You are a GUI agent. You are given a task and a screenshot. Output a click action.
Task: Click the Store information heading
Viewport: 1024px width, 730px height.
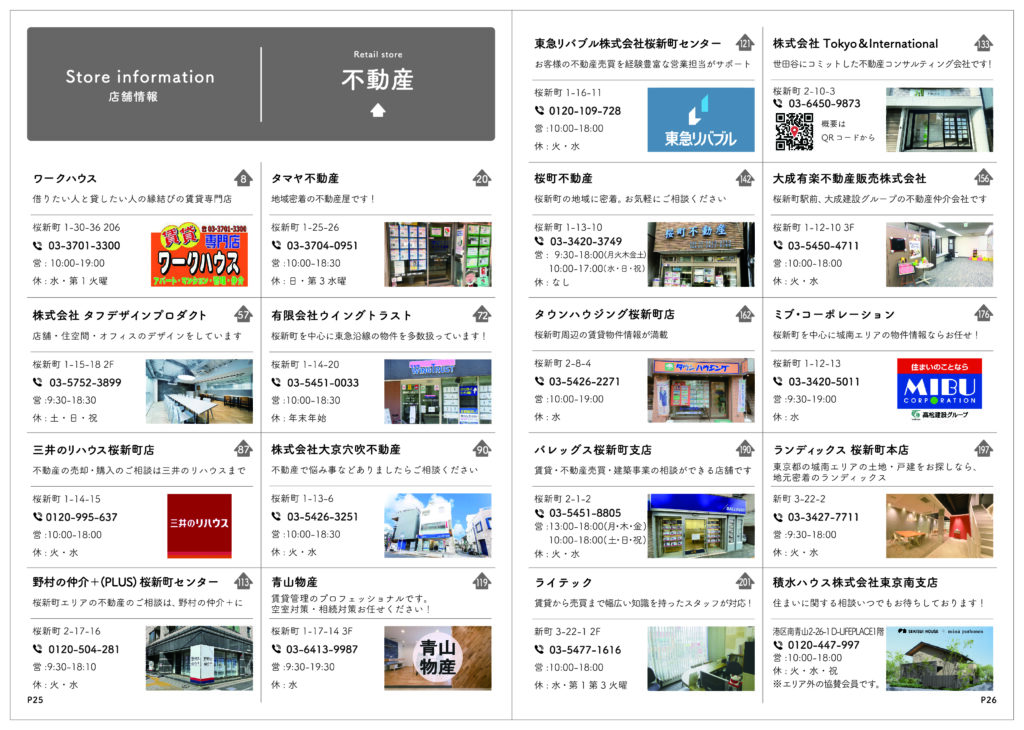[x=140, y=76]
